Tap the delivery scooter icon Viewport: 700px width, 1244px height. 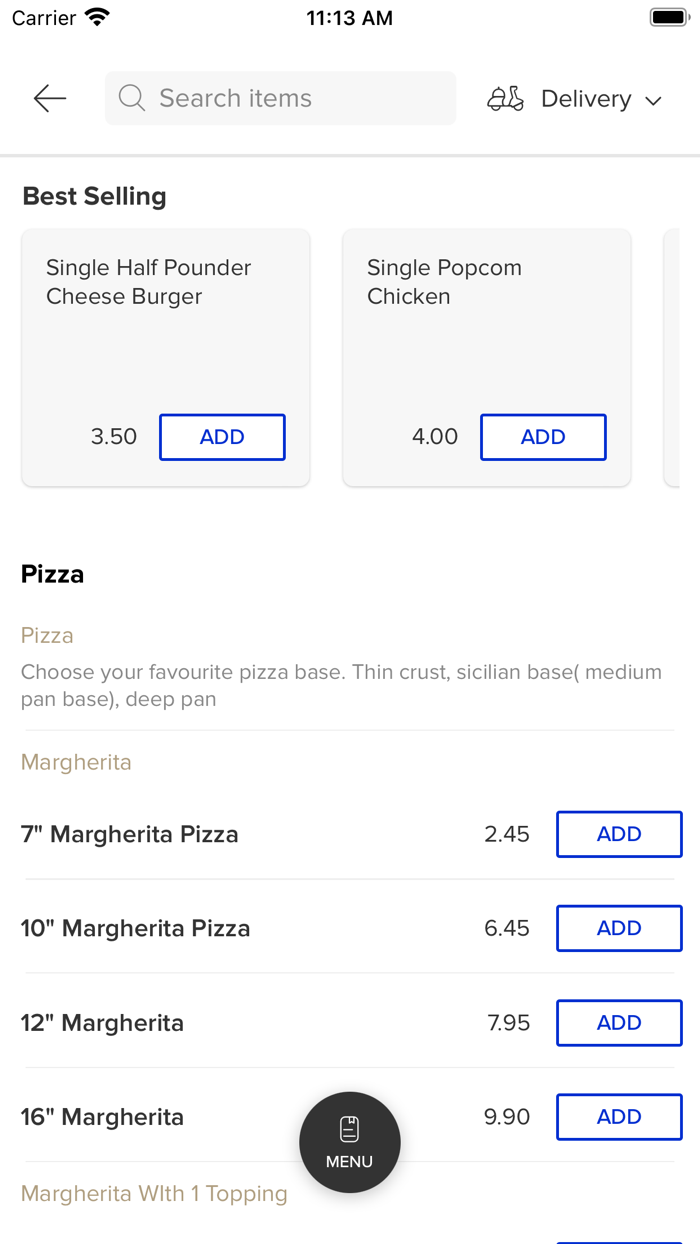[x=505, y=99]
